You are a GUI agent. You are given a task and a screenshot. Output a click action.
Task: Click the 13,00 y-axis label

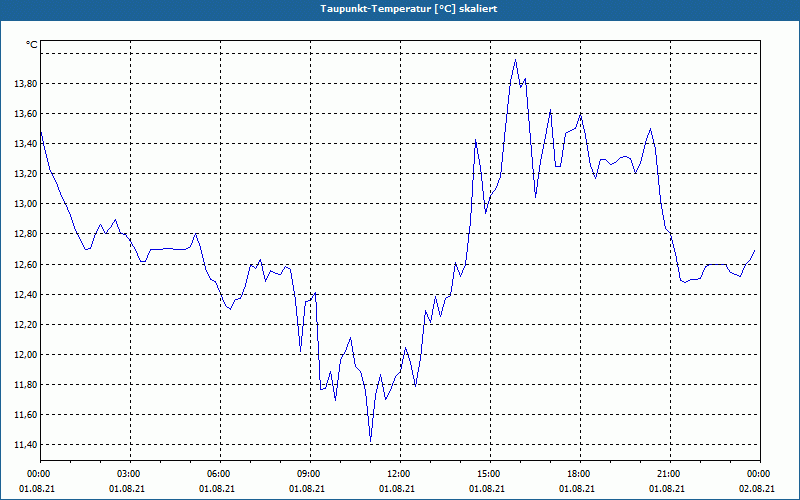(x=26, y=204)
